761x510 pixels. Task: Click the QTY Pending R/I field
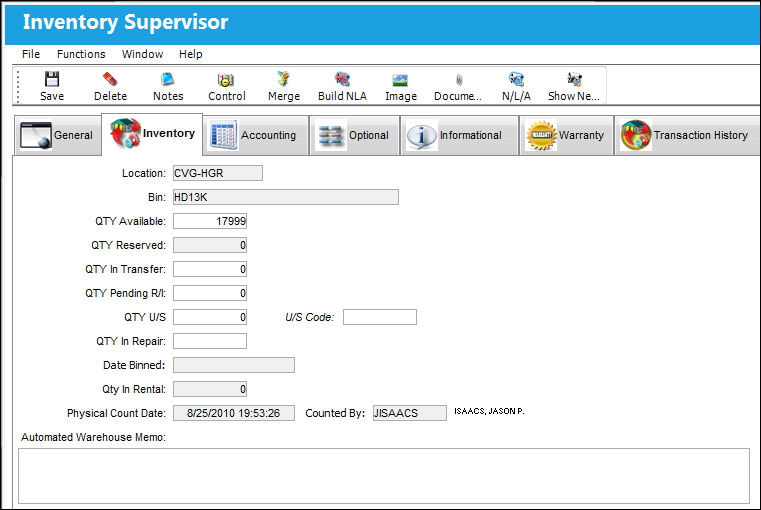pos(210,293)
